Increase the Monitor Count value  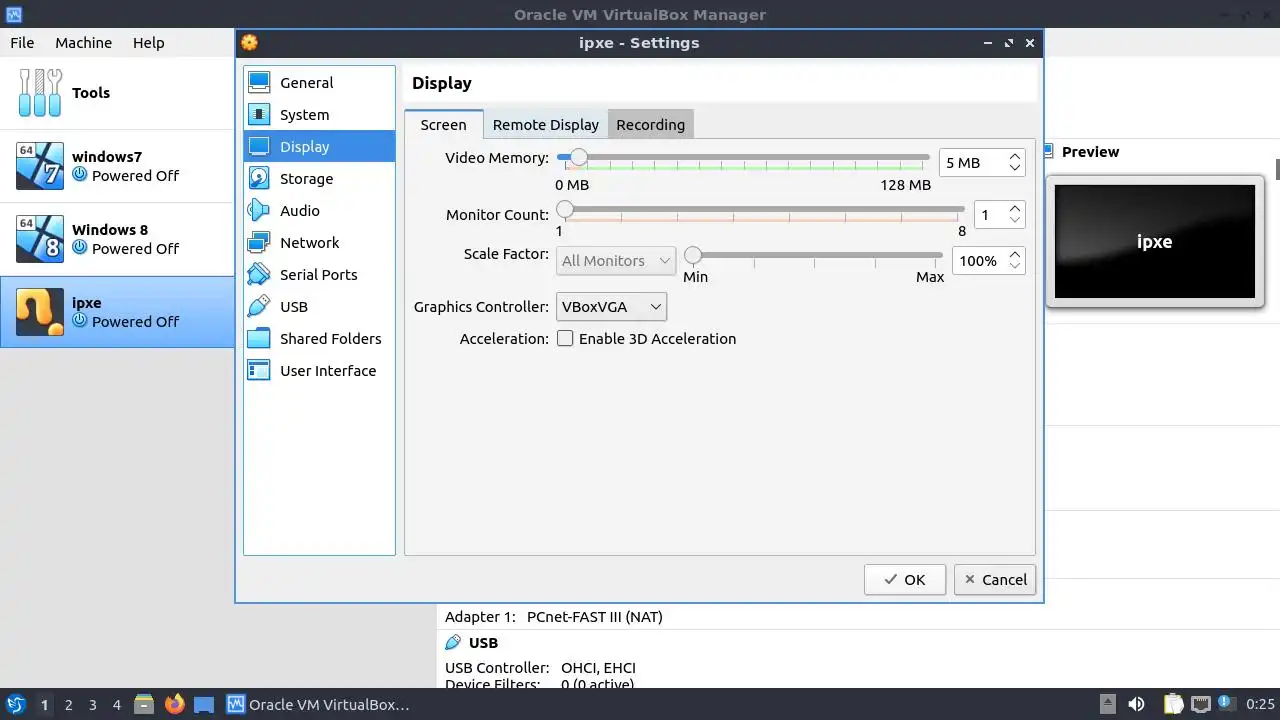click(x=1015, y=208)
